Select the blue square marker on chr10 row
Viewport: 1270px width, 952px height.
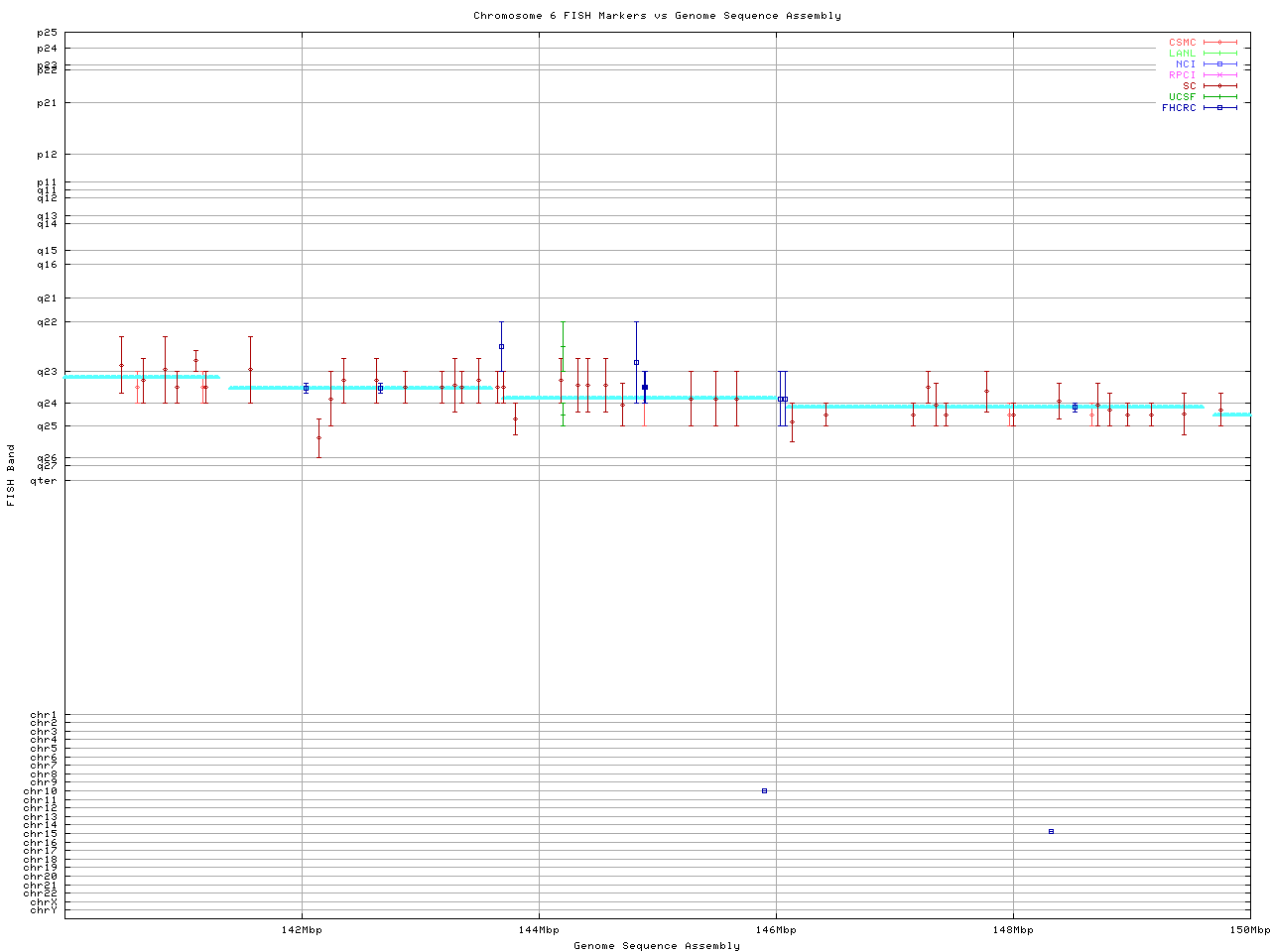[764, 790]
